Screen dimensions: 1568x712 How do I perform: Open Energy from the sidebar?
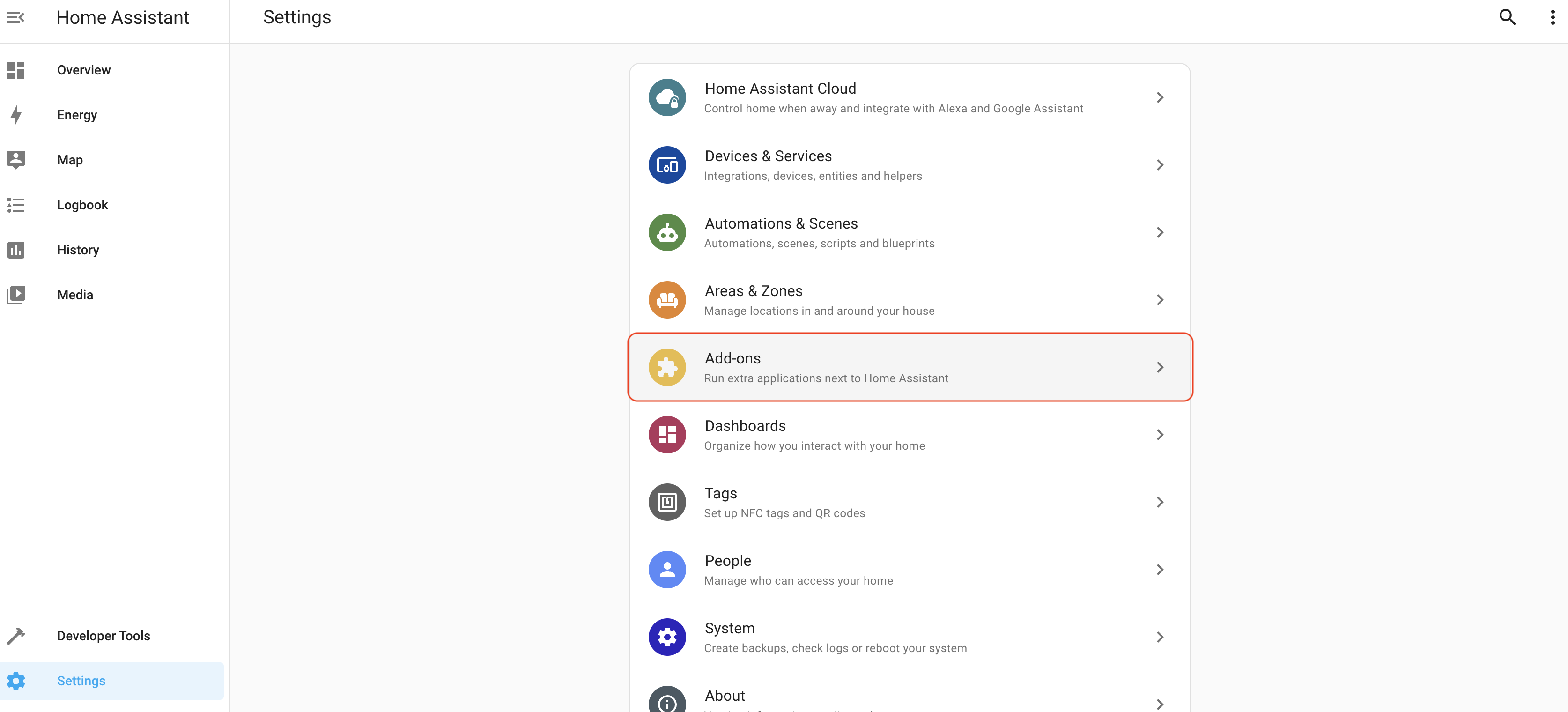pos(77,115)
